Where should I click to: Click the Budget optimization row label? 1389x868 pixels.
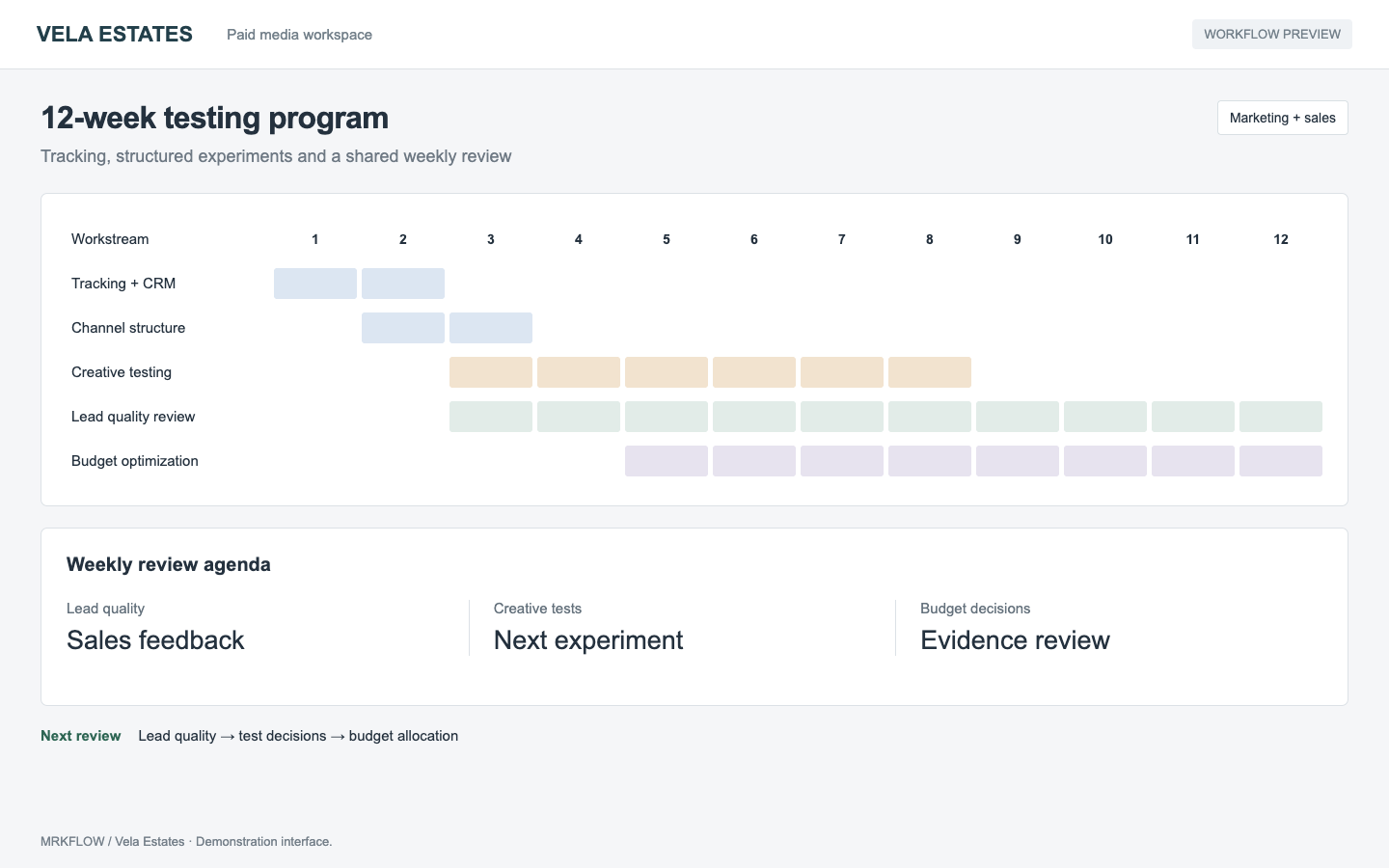[x=135, y=461]
